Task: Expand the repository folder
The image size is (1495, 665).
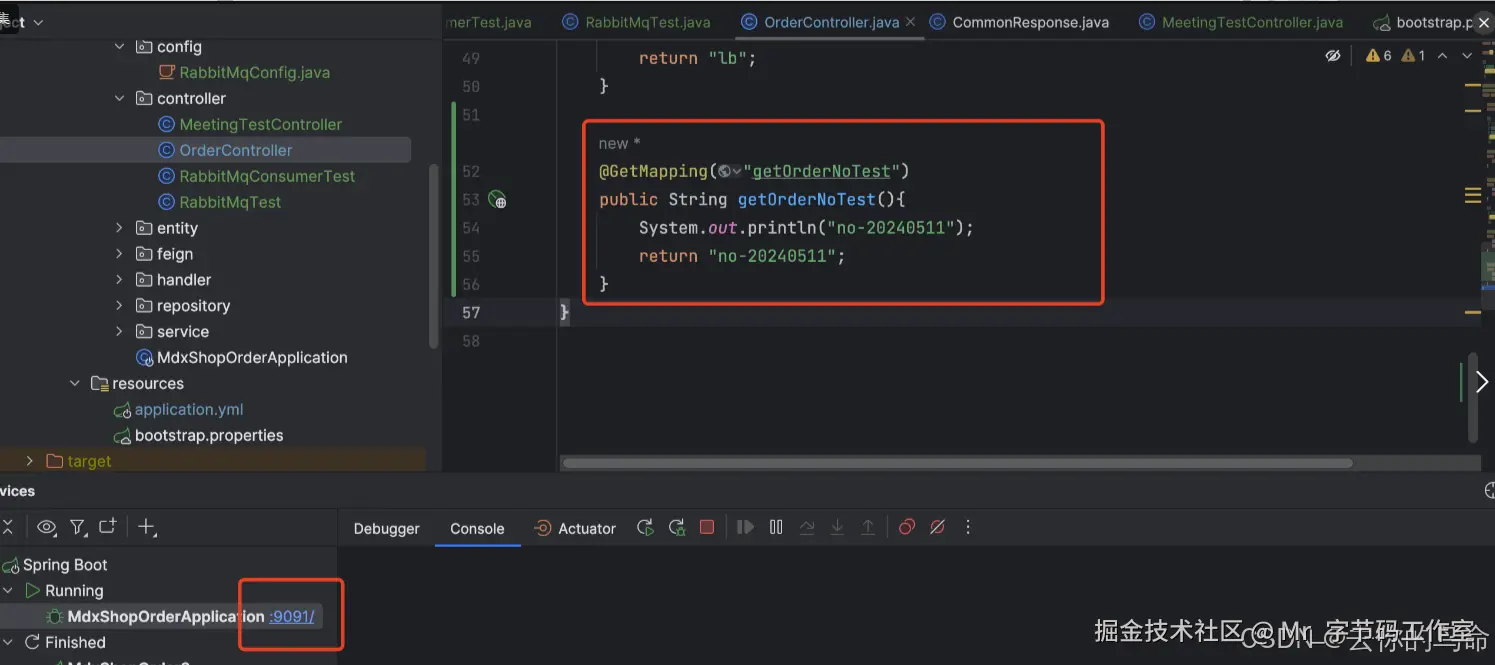Action: pos(120,306)
